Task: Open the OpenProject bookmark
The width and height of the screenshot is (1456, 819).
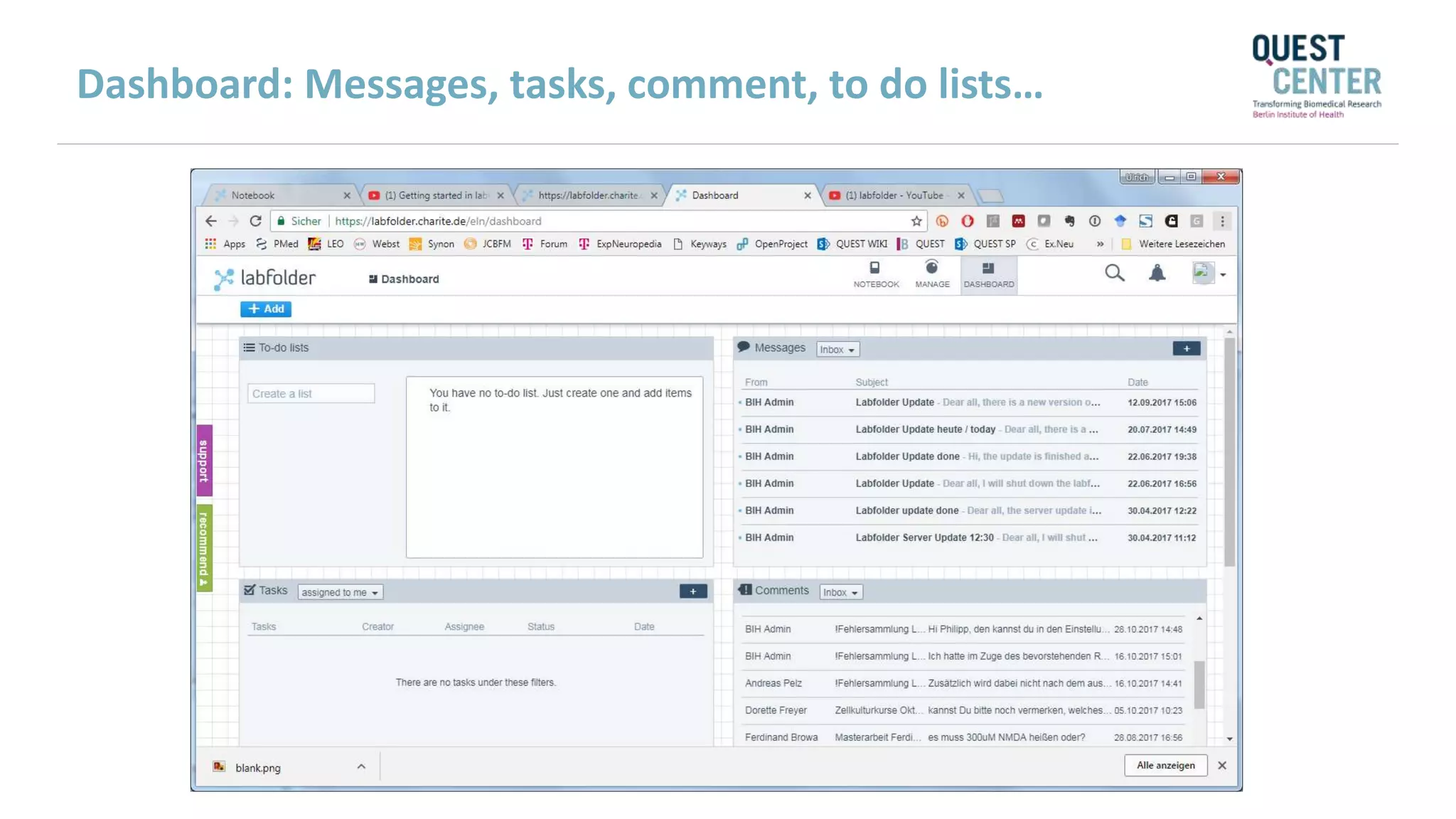Action: (x=772, y=244)
